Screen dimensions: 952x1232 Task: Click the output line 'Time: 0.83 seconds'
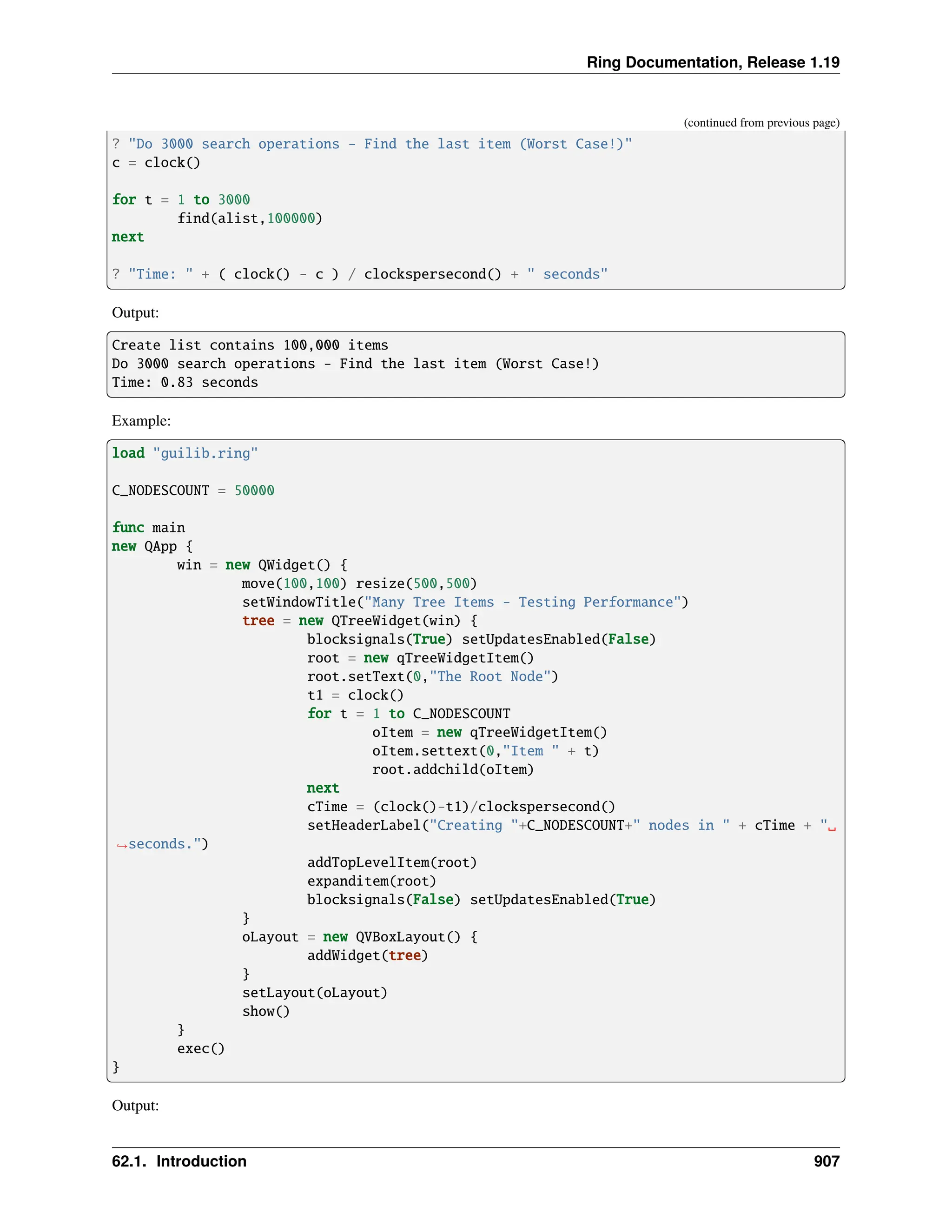pyautogui.click(x=185, y=383)
